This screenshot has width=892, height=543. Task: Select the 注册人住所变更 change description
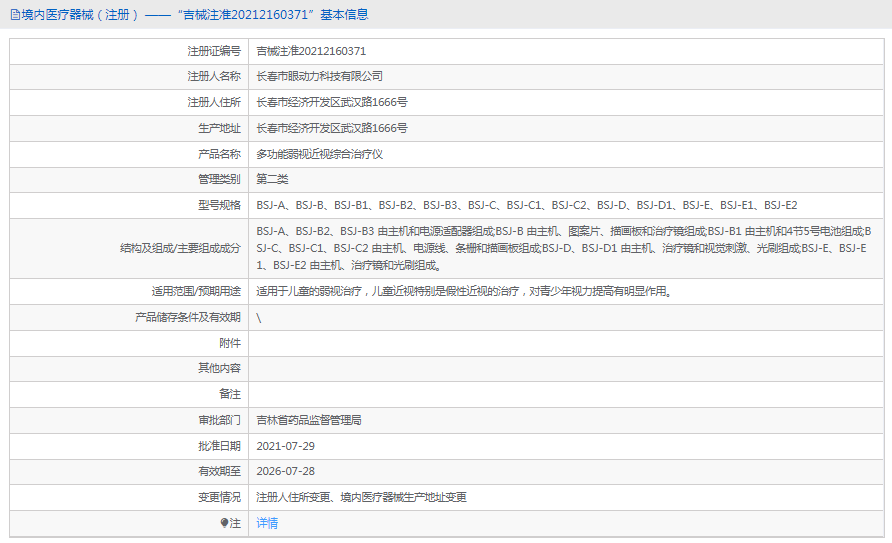pyautogui.click(x=361, y=498)
